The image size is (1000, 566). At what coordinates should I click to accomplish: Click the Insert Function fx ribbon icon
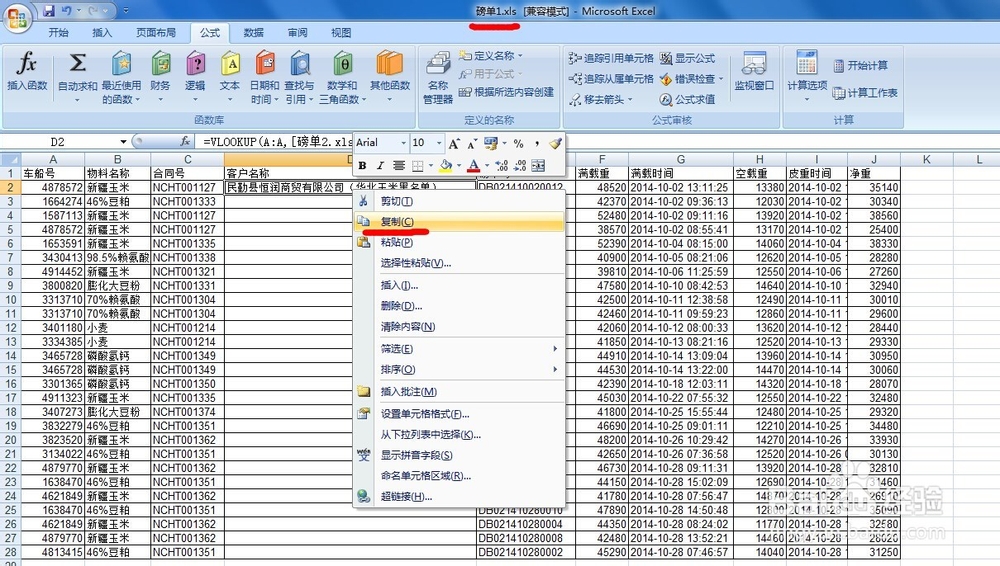coord(27,64)
